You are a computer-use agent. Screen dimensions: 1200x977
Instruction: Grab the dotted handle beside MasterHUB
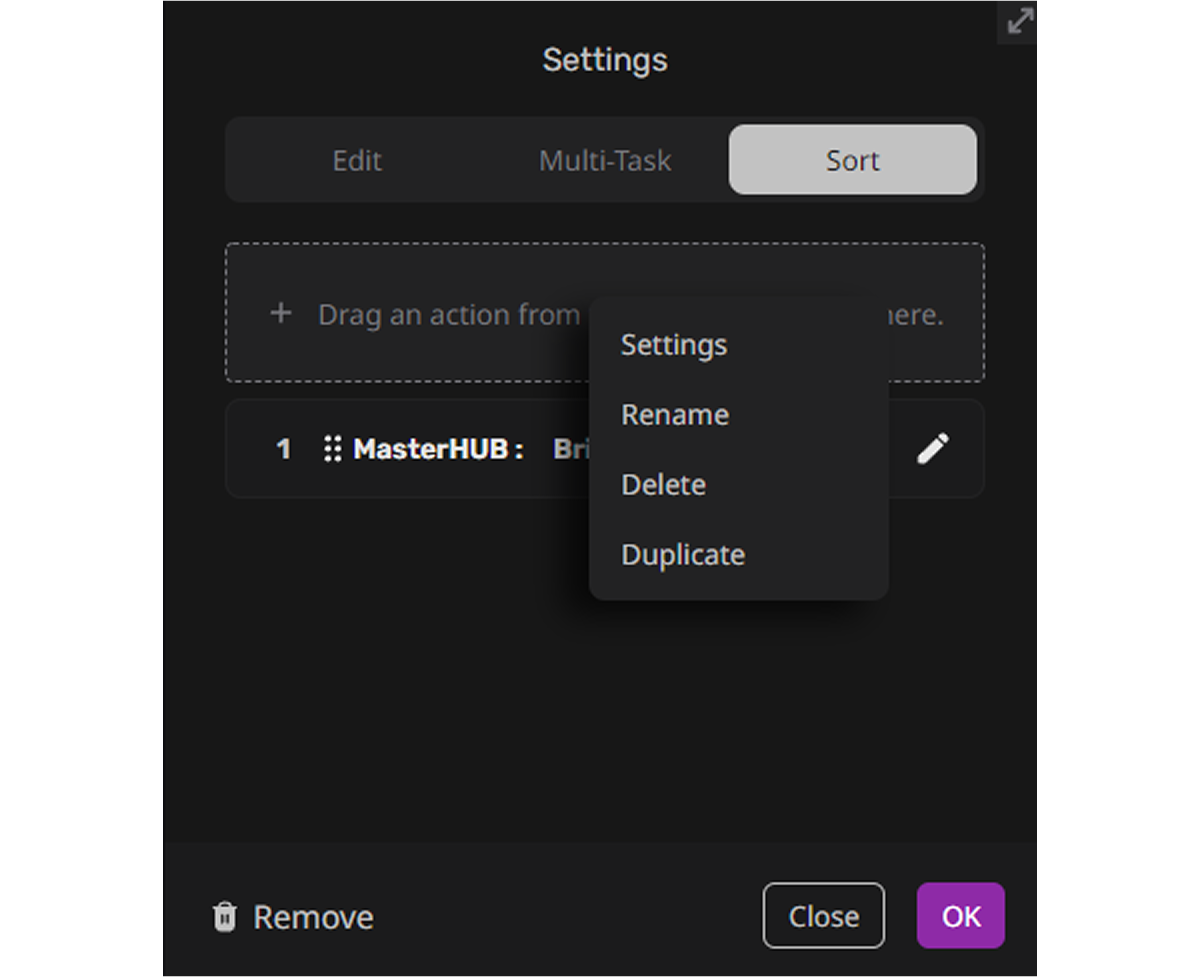coord(332,449)
